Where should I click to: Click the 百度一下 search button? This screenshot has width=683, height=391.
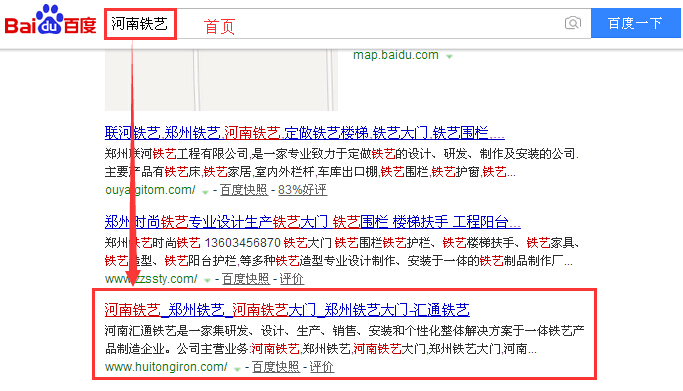coord(636,23)
